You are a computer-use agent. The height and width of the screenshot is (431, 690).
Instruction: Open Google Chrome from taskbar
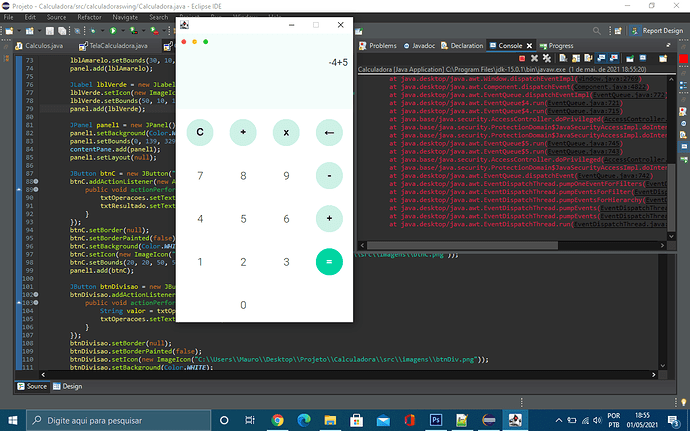coord(277,420)
